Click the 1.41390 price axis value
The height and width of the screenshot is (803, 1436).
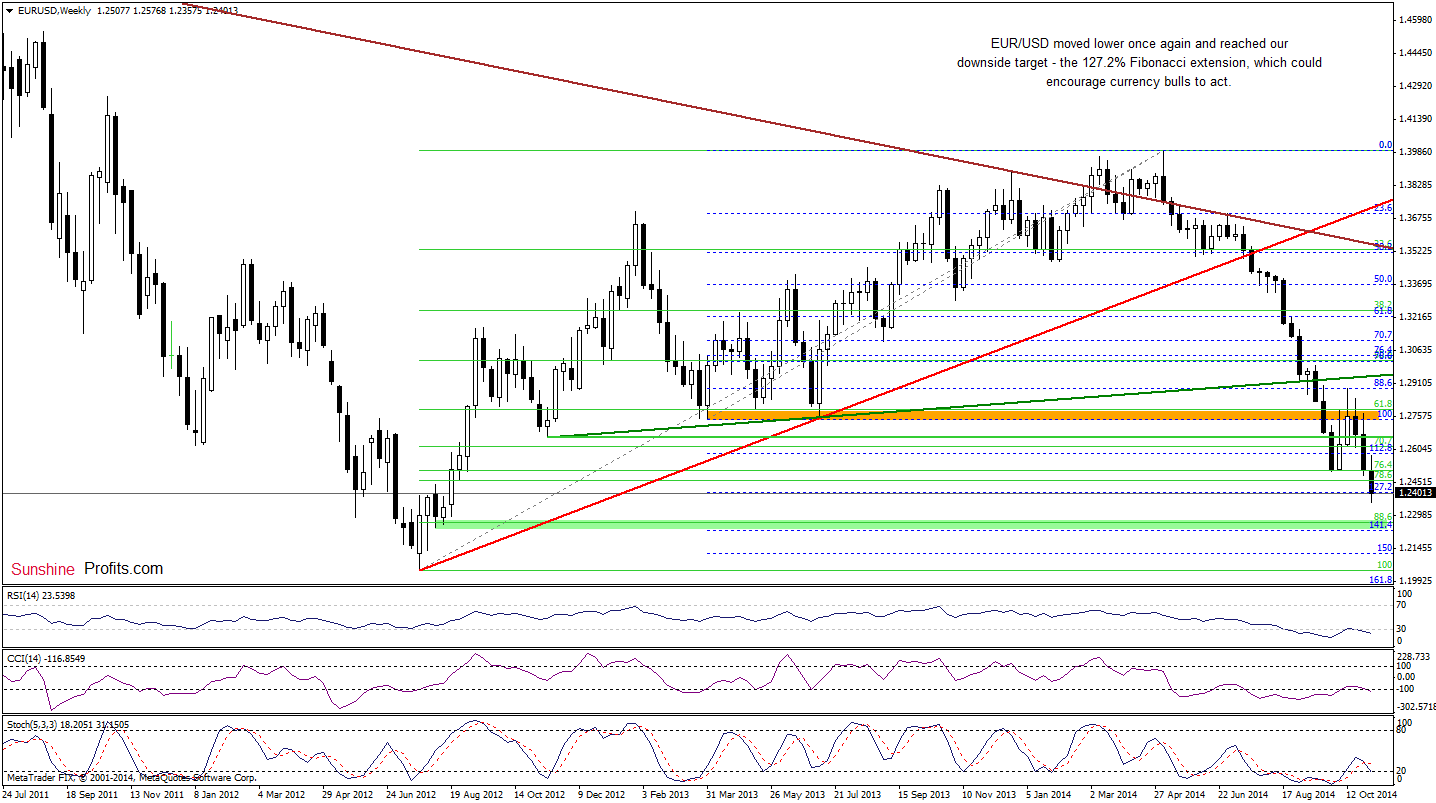1416,118
